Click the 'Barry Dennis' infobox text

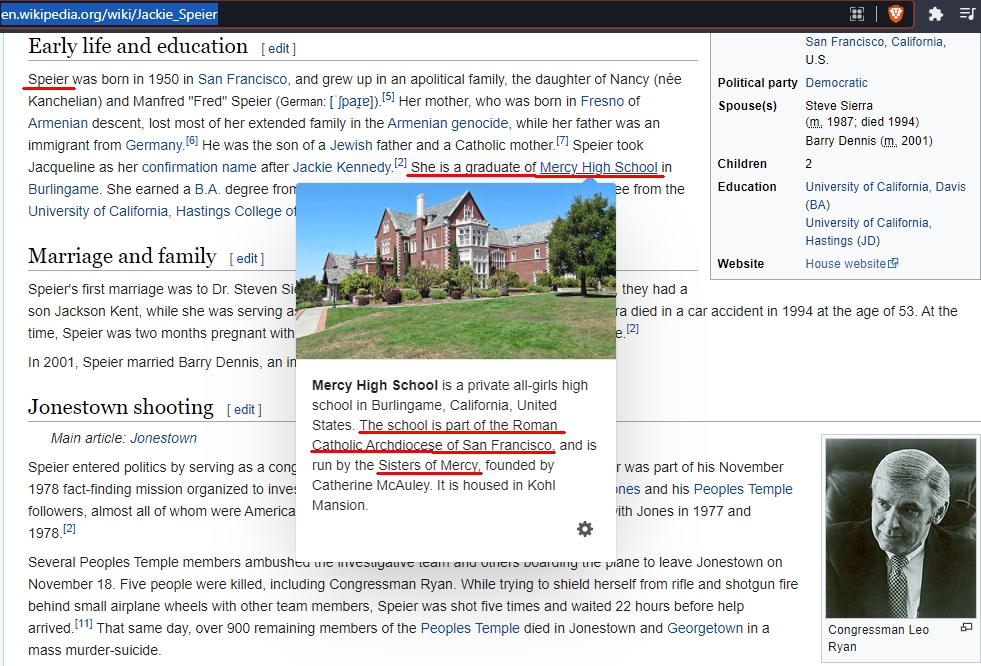(840, 141)
